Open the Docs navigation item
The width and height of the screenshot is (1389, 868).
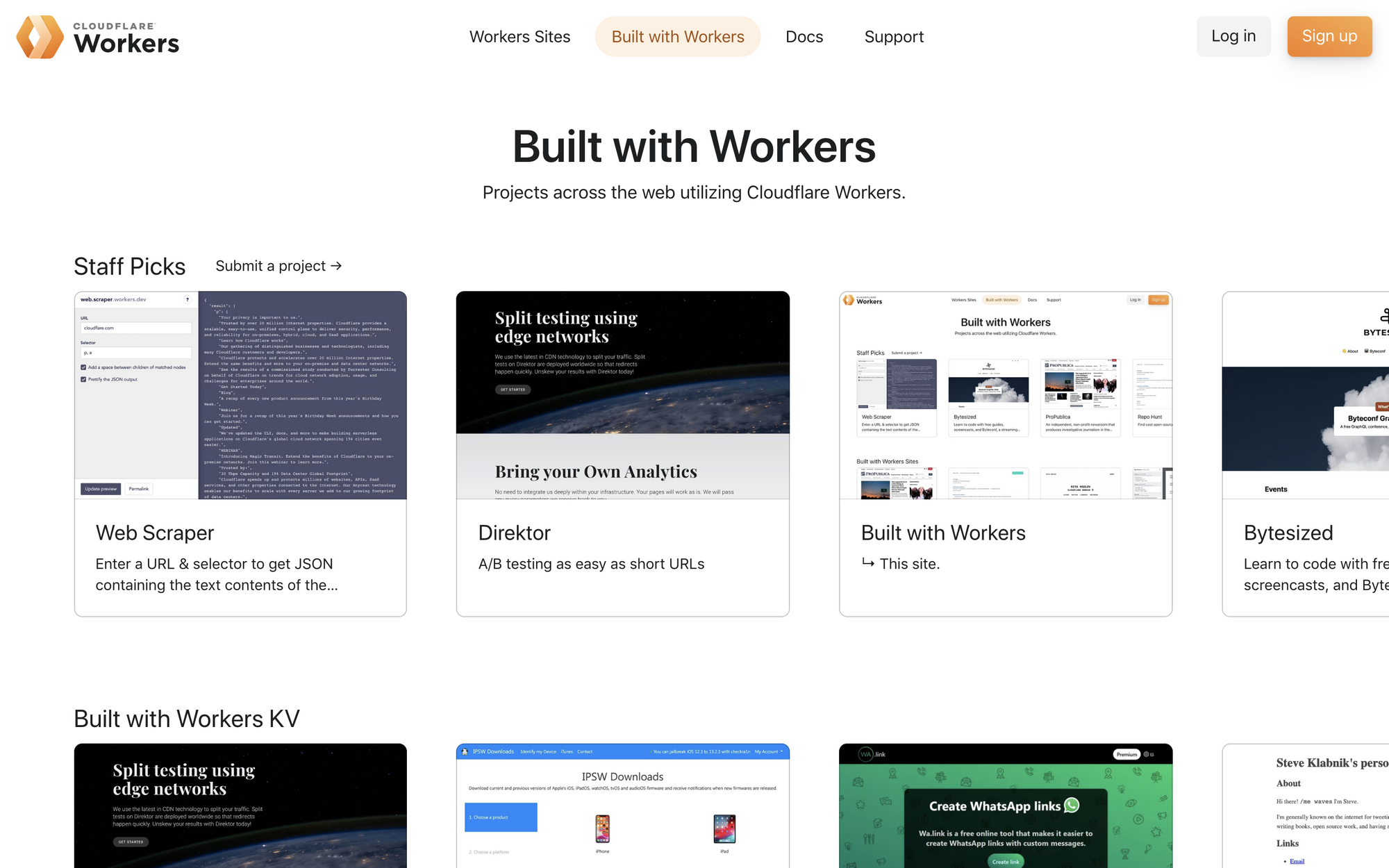click(x=804, y=36)
